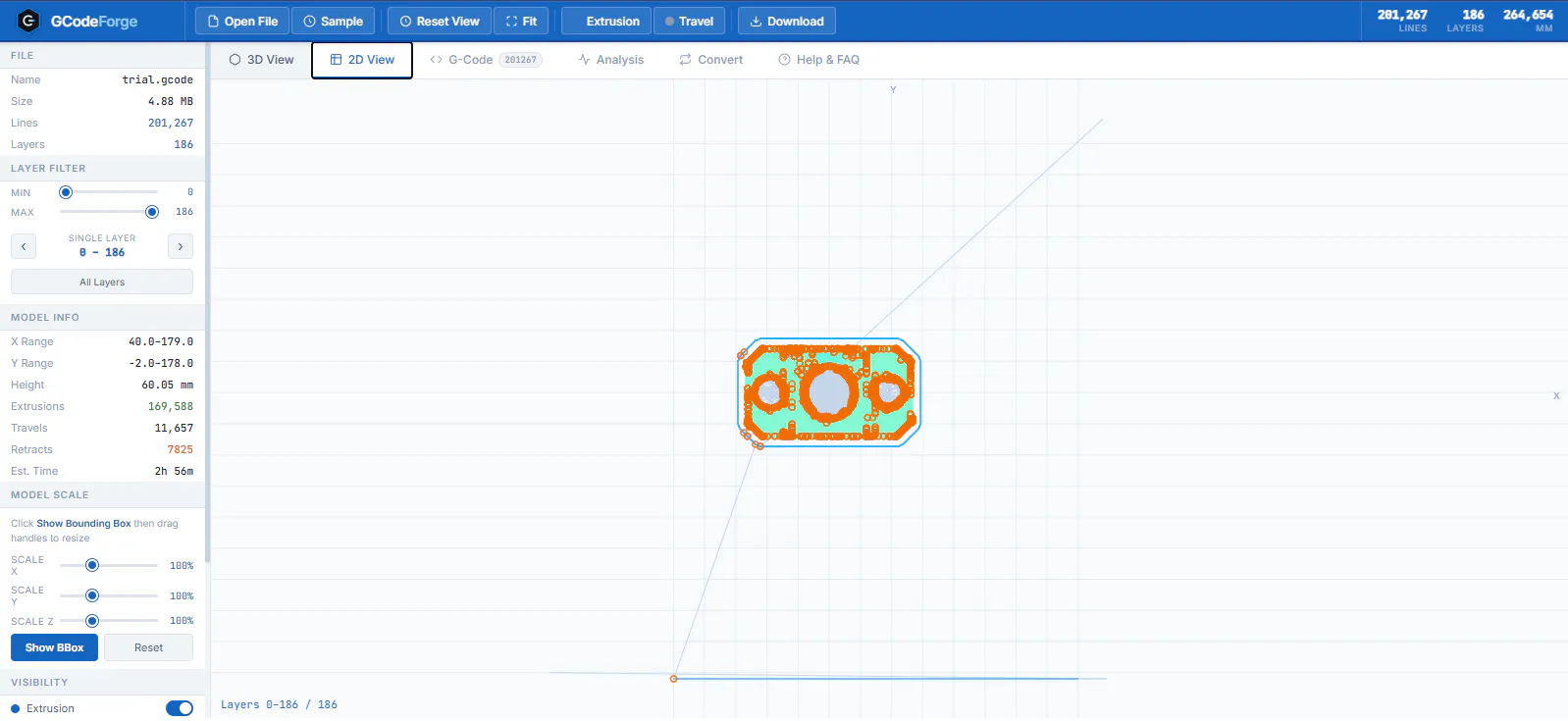1568x721 pixels.
Task: Switch to the Convert tab
Action: coord(711,60)
